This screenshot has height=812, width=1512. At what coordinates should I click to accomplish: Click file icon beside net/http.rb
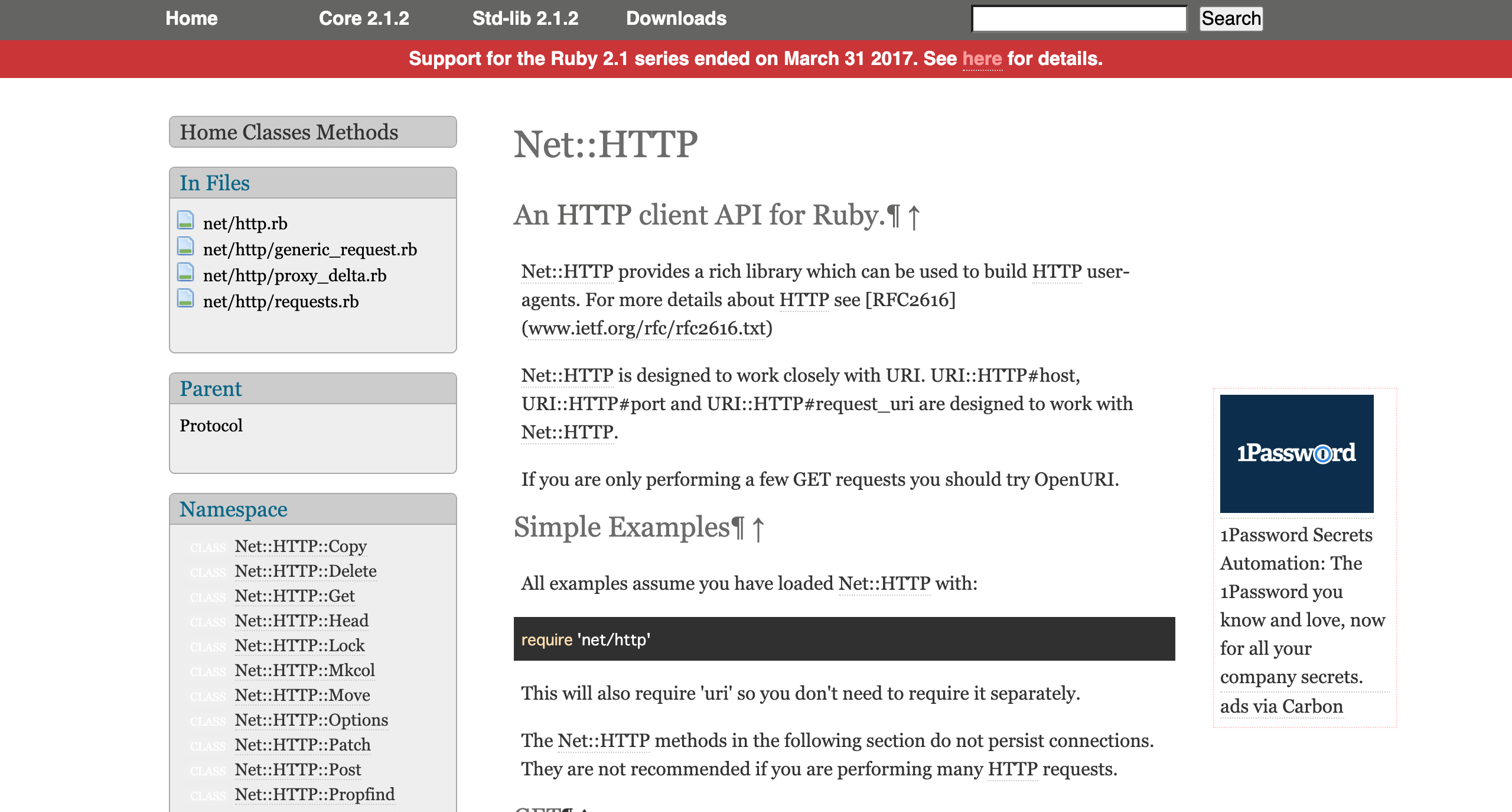[185, 220]
